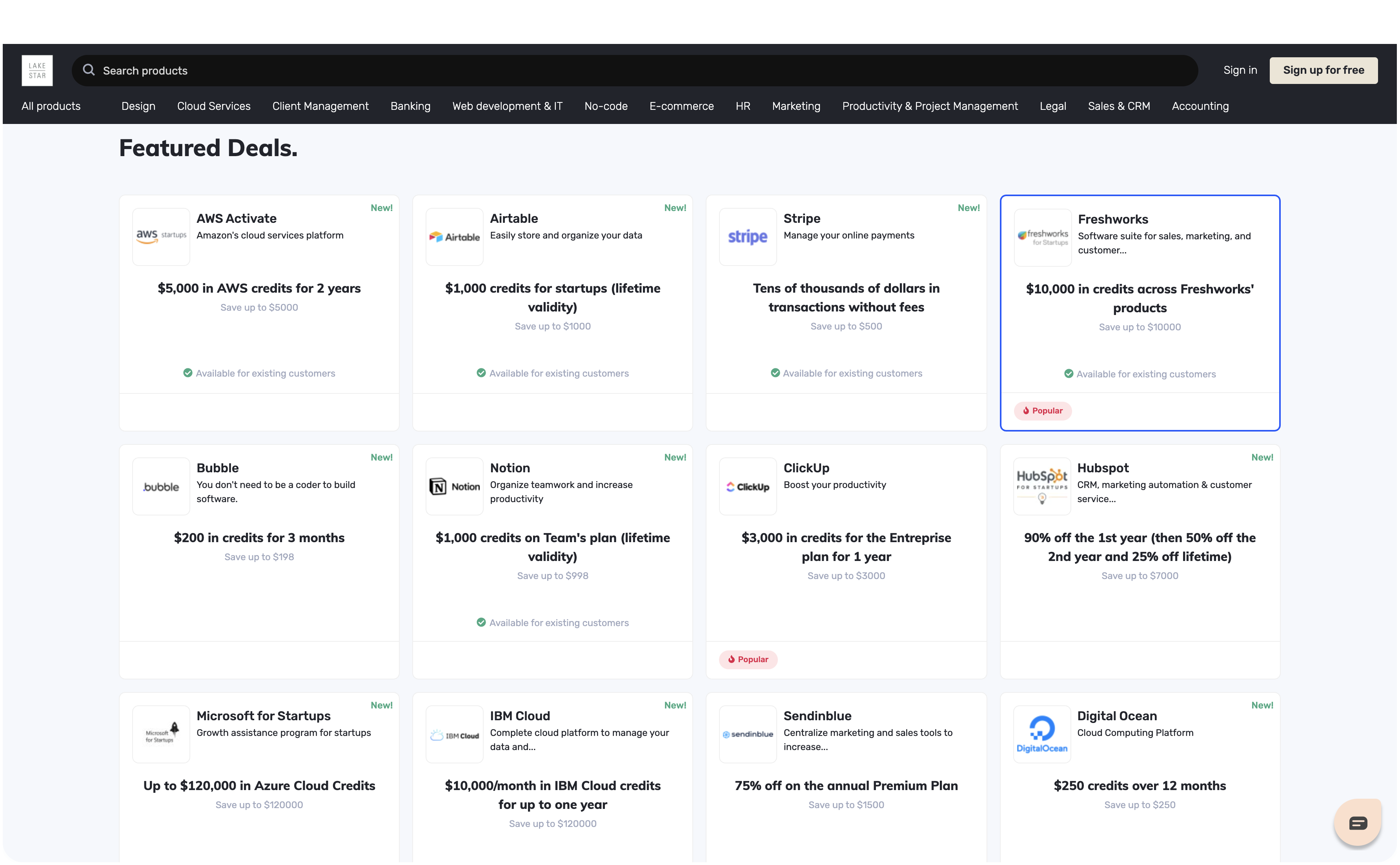Open All products menu

pyautogui.click(x=51, y=106)
